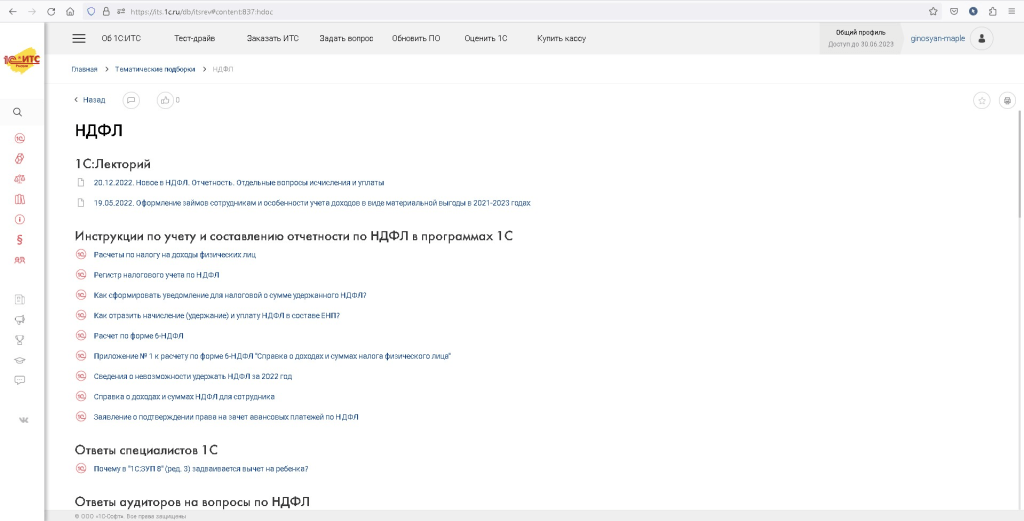Screen dimensions: 1024x521
Task: Open Расчет по форме 6-НДФЛ link
Action: click(x=138, y=336)
